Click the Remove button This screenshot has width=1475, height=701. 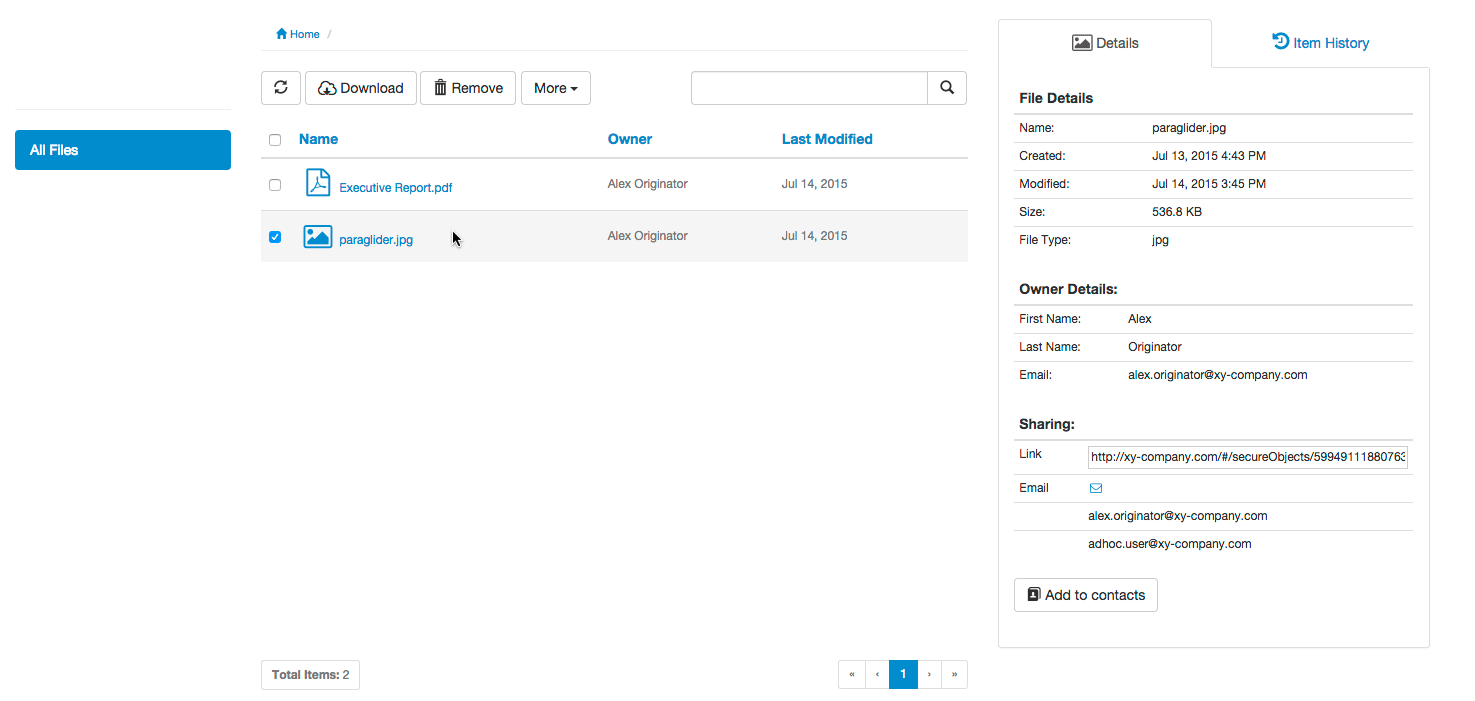468,88
